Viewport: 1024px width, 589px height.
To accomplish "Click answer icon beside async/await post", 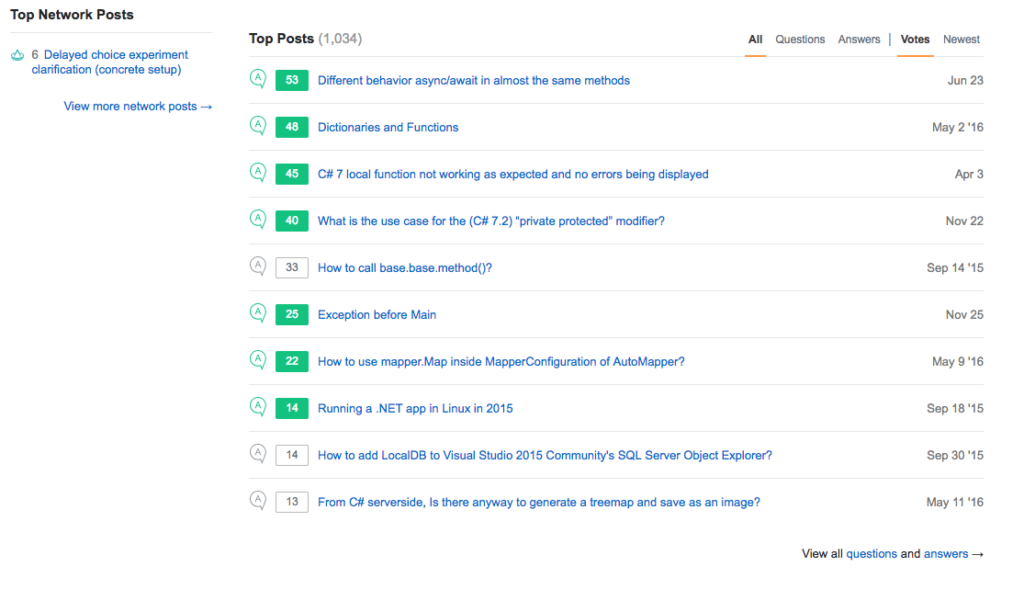I will click(x=259, y=79).
